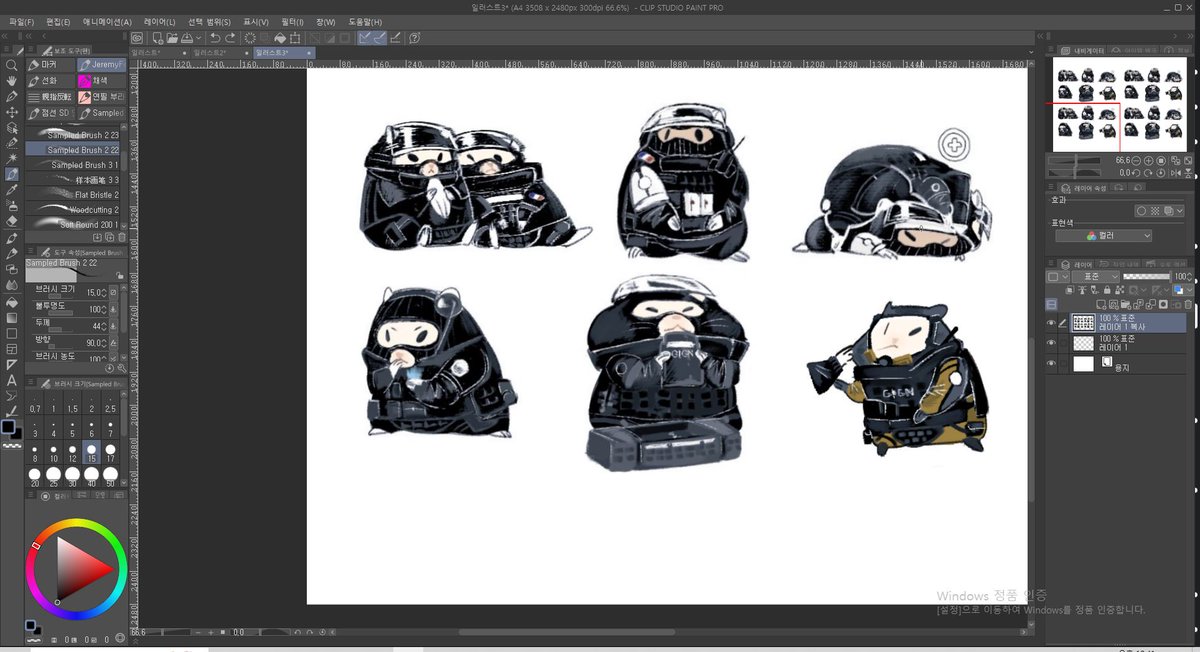This screenshot has height=652, width=1200.
Task: Hide the 용지 paper layer
Action: (x=1050, y=364)
